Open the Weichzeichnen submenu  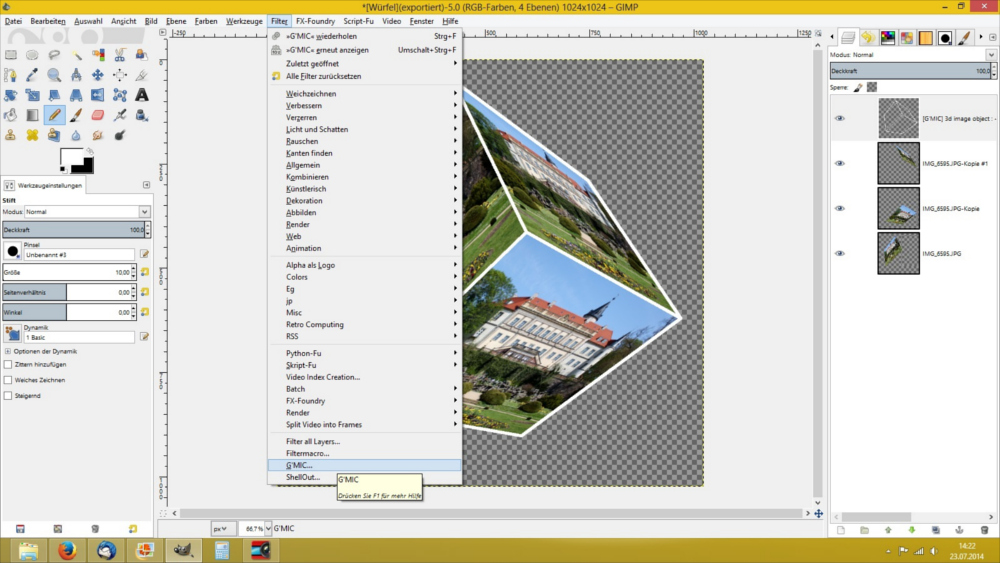[x=311, y=93]
